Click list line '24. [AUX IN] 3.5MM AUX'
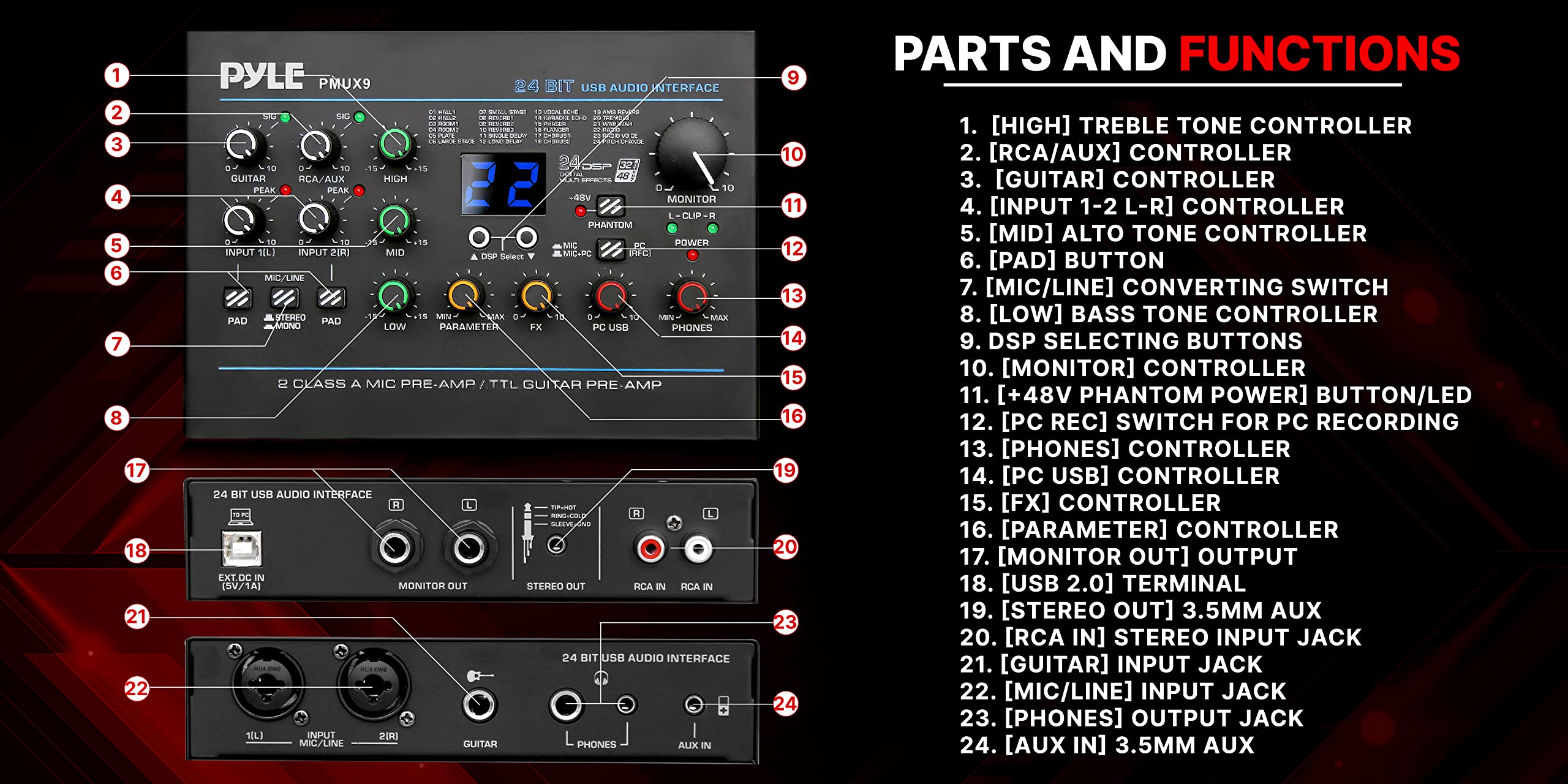This screenshot has width=1568, height=784. coord(1107,745)
